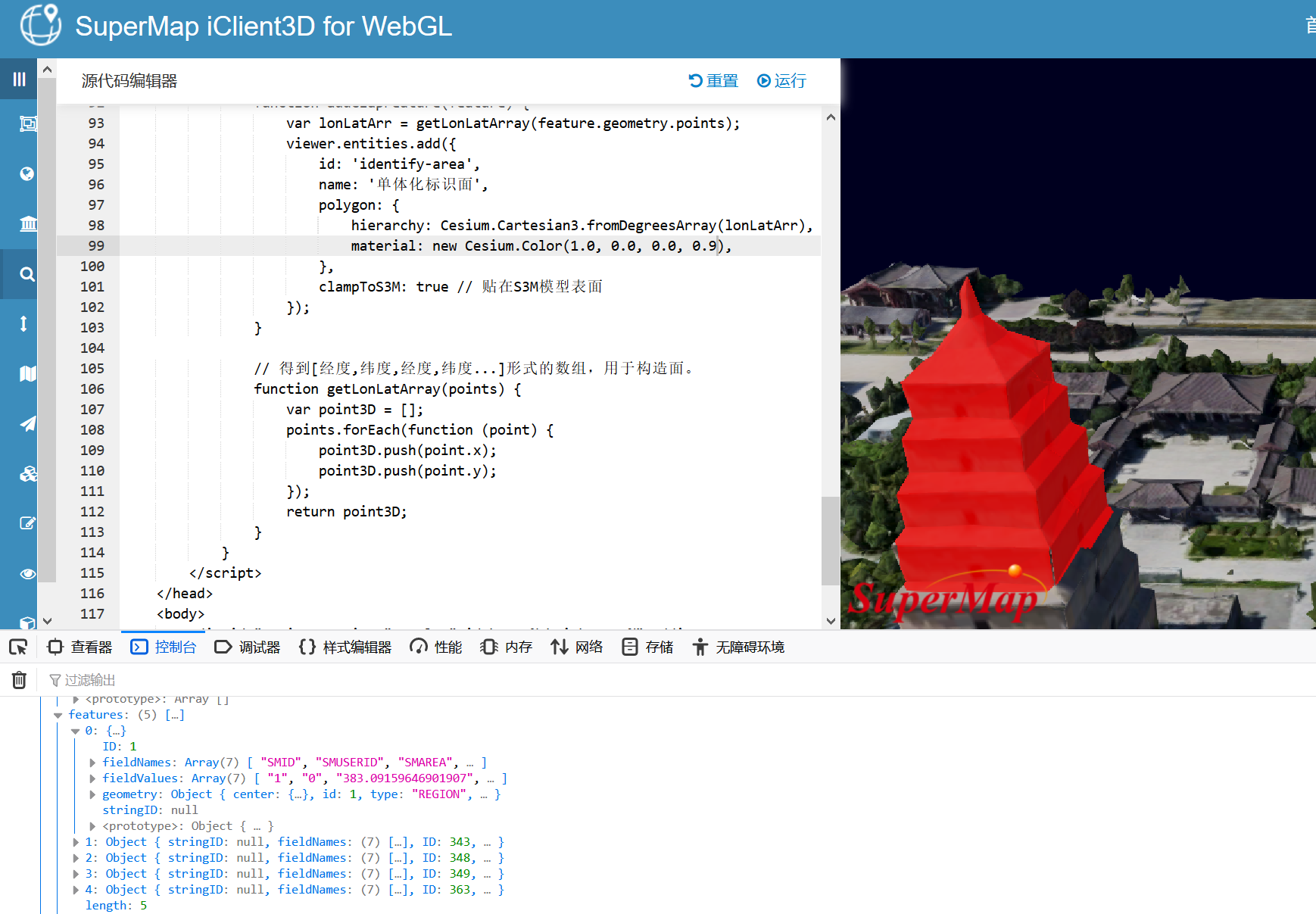Click code editor scrollbar up arrow
The height and width of the screenshot is (914, 1316).
[x=831, y=117]
